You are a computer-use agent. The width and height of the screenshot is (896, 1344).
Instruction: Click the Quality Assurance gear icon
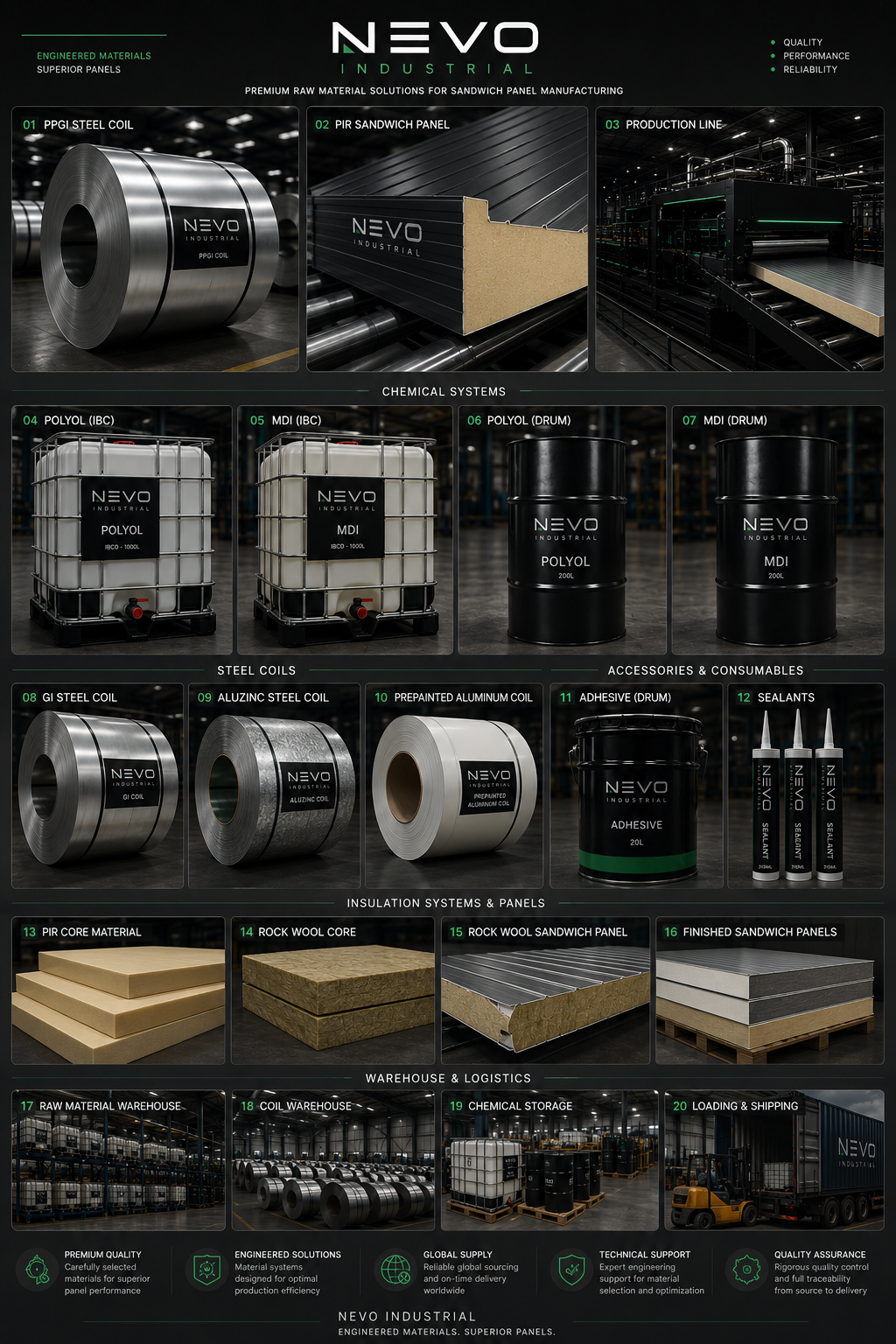tap(746, 1270)
